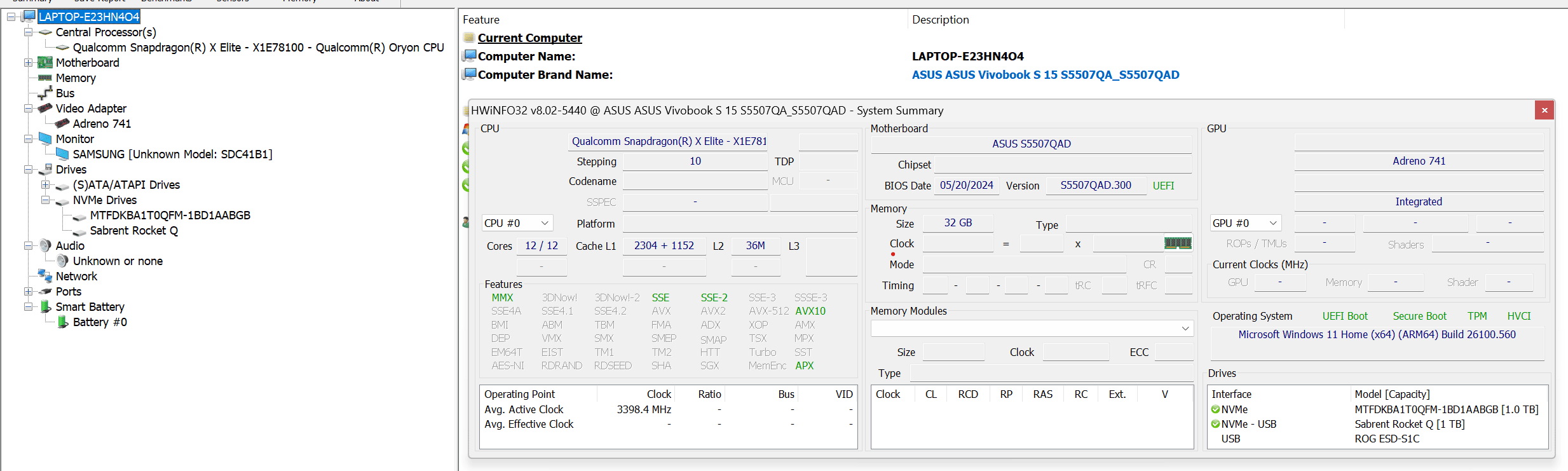Click the Feature column header

tap(481, 20)
